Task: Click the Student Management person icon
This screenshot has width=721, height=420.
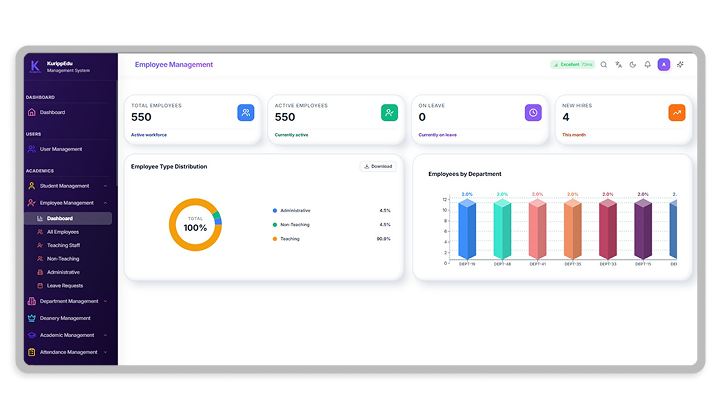Action: click(x=32, y=186)
